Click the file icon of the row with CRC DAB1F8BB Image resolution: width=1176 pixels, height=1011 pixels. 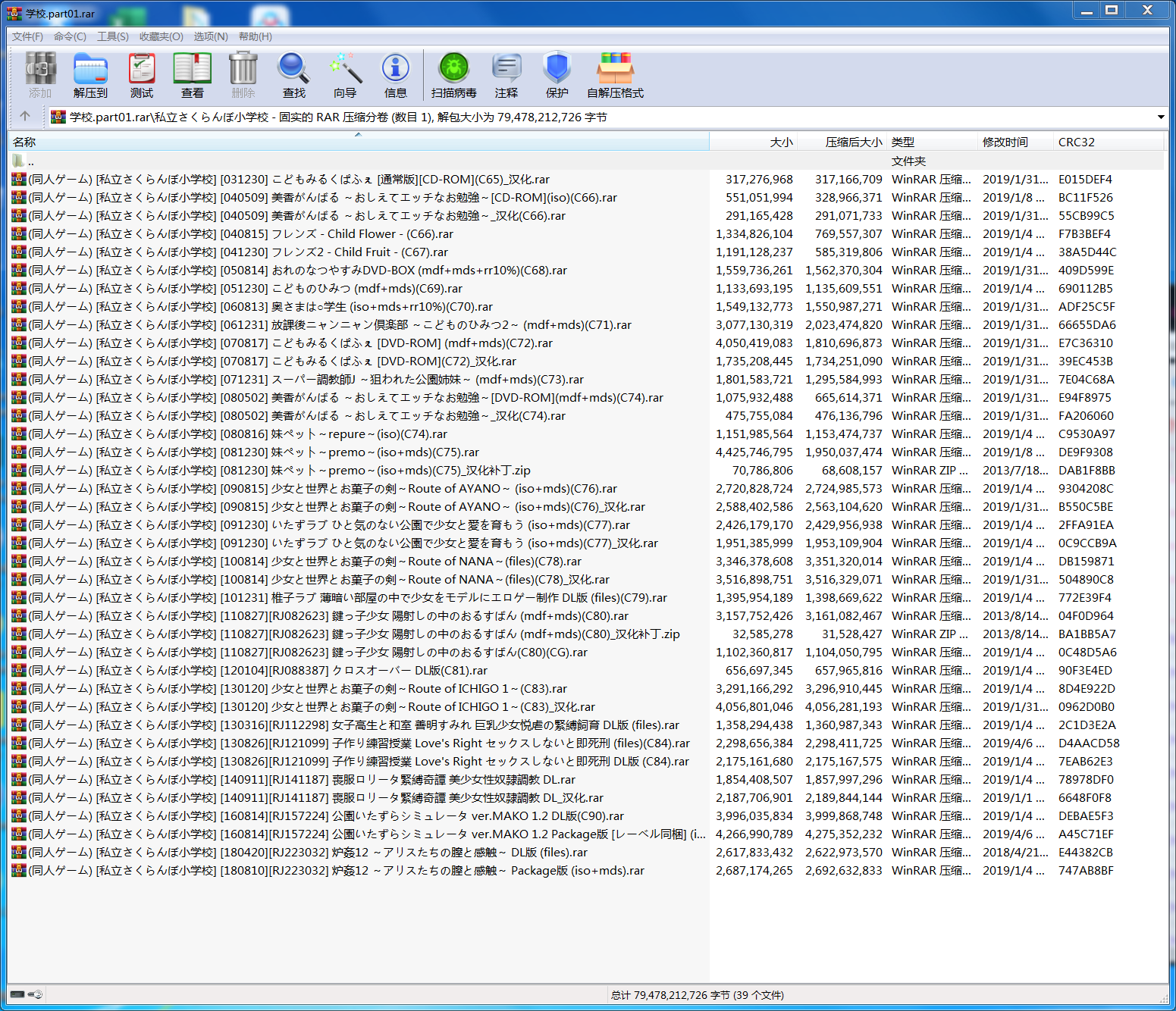(19, 470)
